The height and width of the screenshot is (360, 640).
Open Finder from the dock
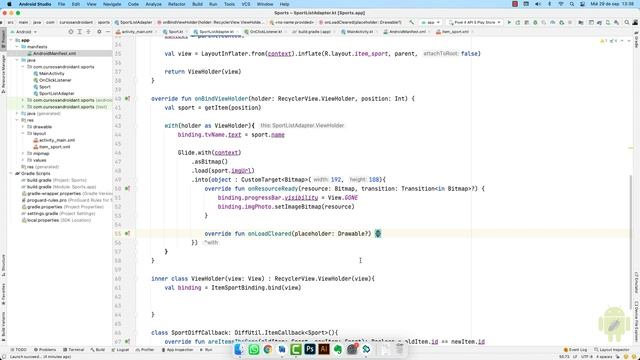[x=239, y=349]
